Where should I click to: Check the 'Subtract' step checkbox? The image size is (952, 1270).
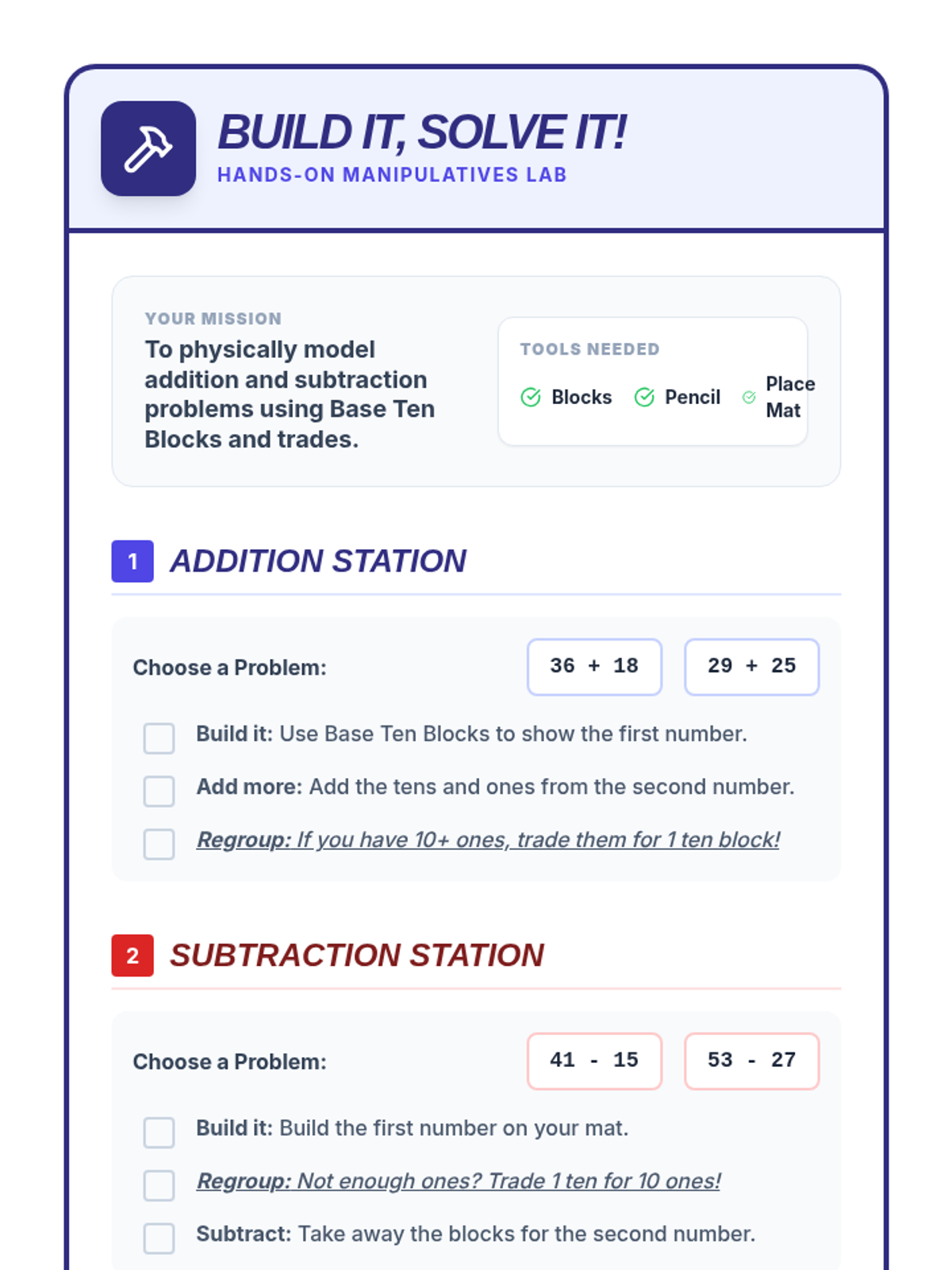click(159, 1238)
